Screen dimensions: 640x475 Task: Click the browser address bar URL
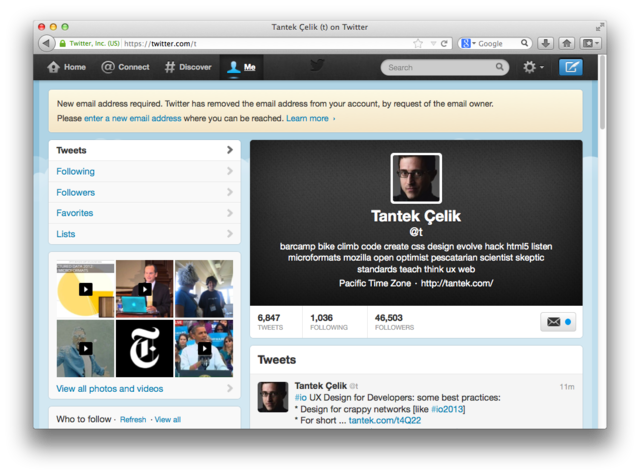coord(160,43)
